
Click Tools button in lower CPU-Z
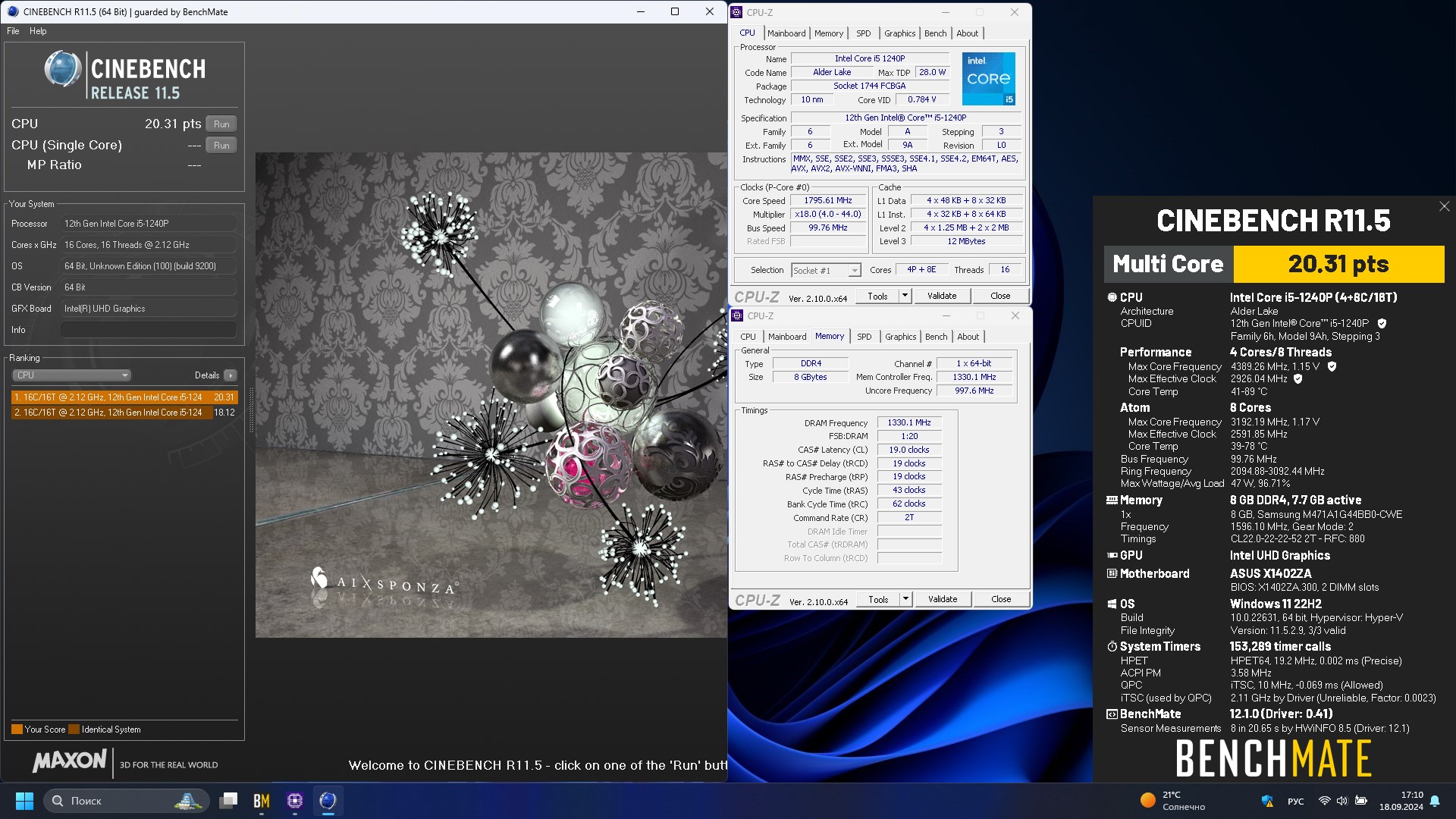tap(879, 599)
